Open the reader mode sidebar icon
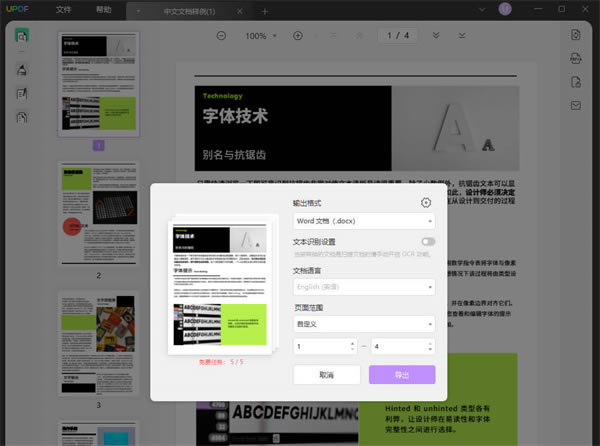This screenshot has height=446, width=600. [22, 36]
